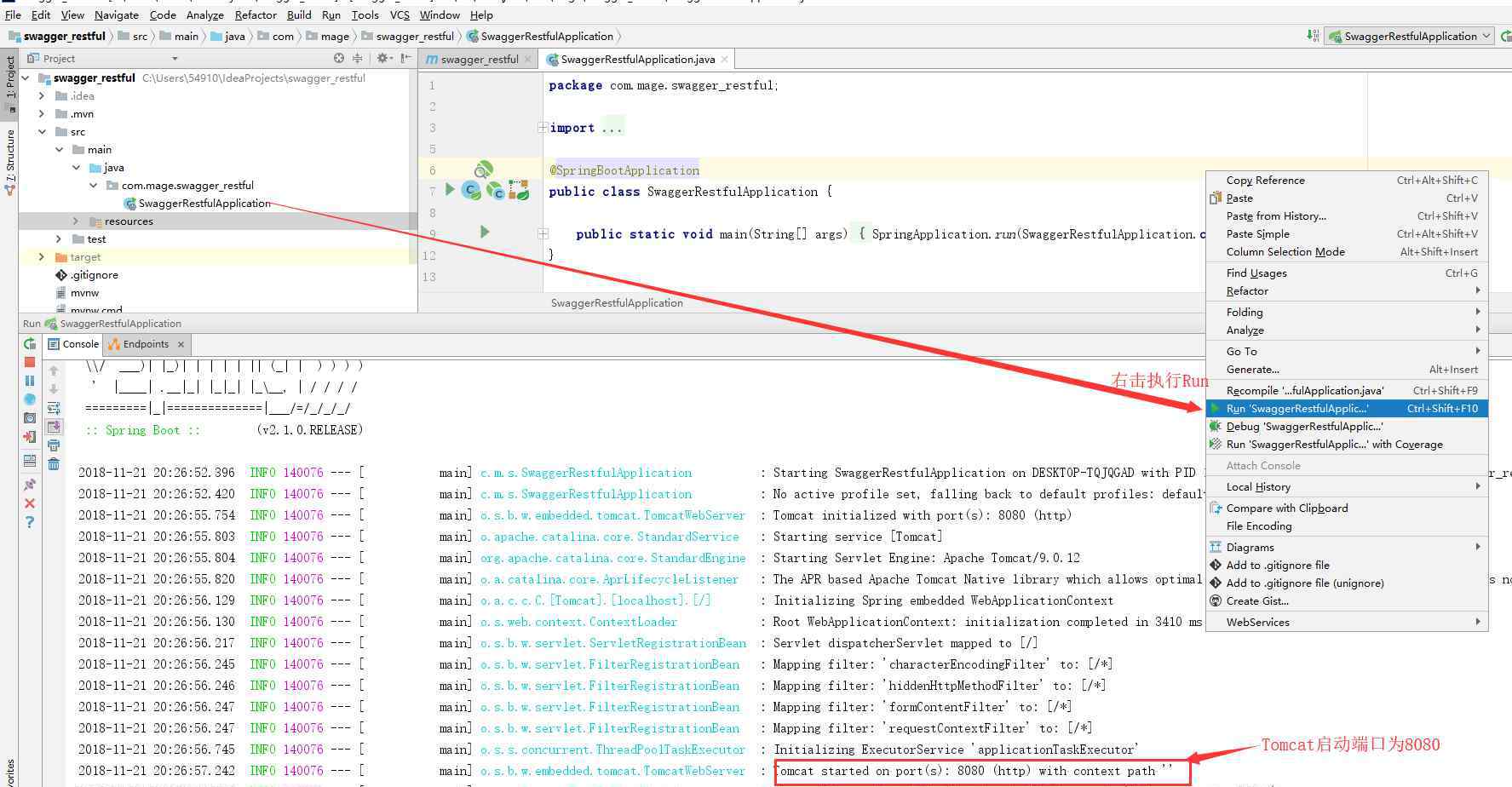This screenshot has height=787, width=1512.
Task: Expand the .mvn folder
Action: click(x=42, y=113)
